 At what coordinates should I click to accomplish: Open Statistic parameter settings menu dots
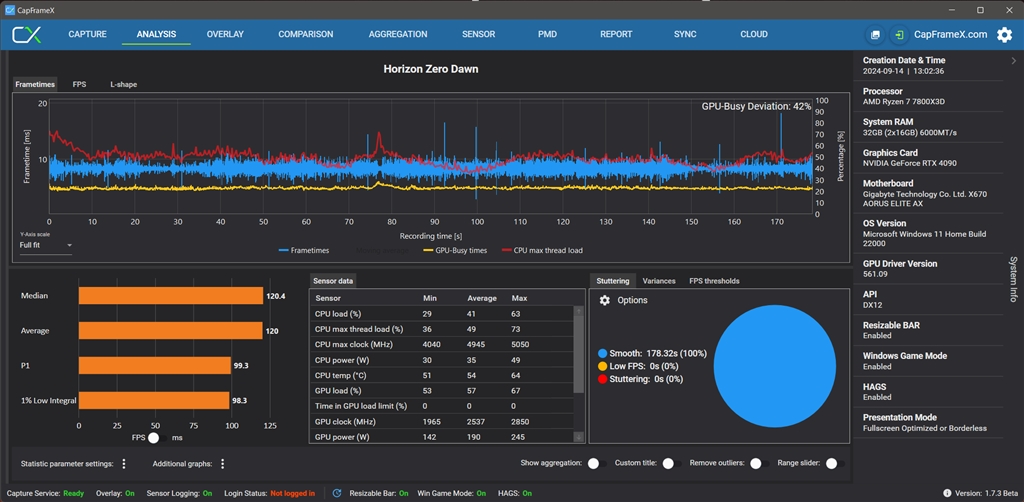pyautogui.click(x=124, y=464)
